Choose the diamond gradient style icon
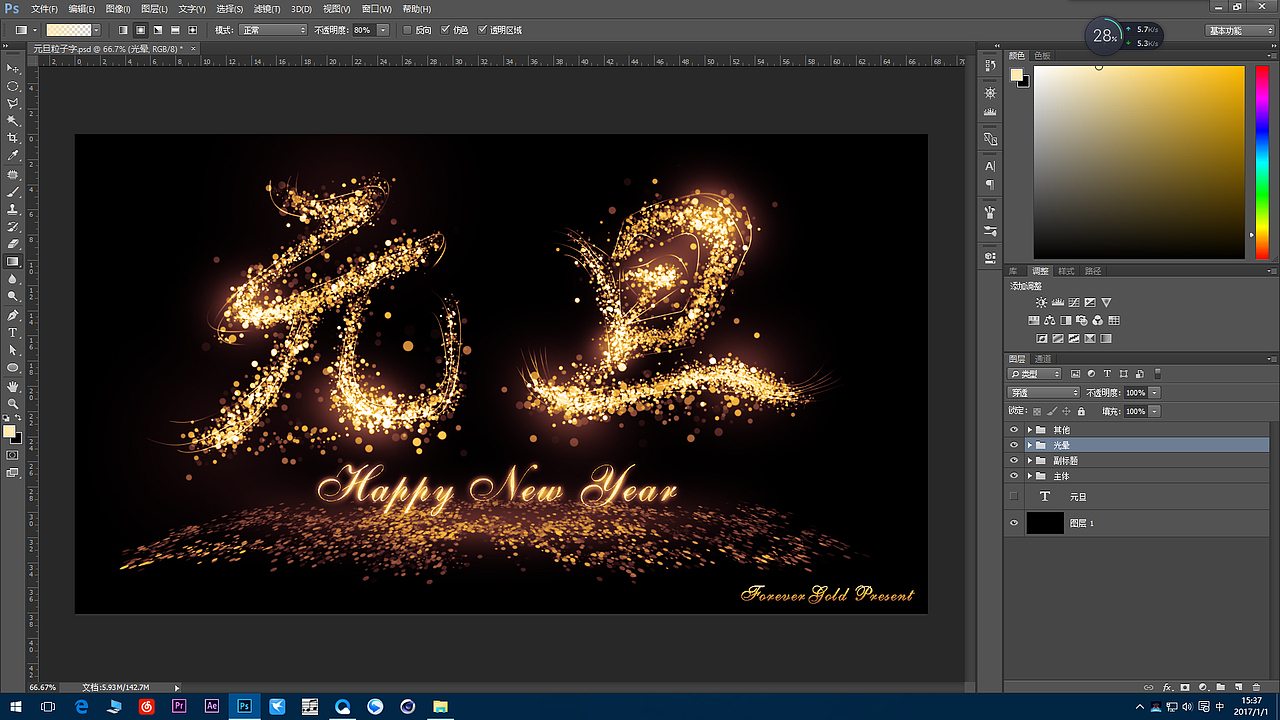 point(192,30)
